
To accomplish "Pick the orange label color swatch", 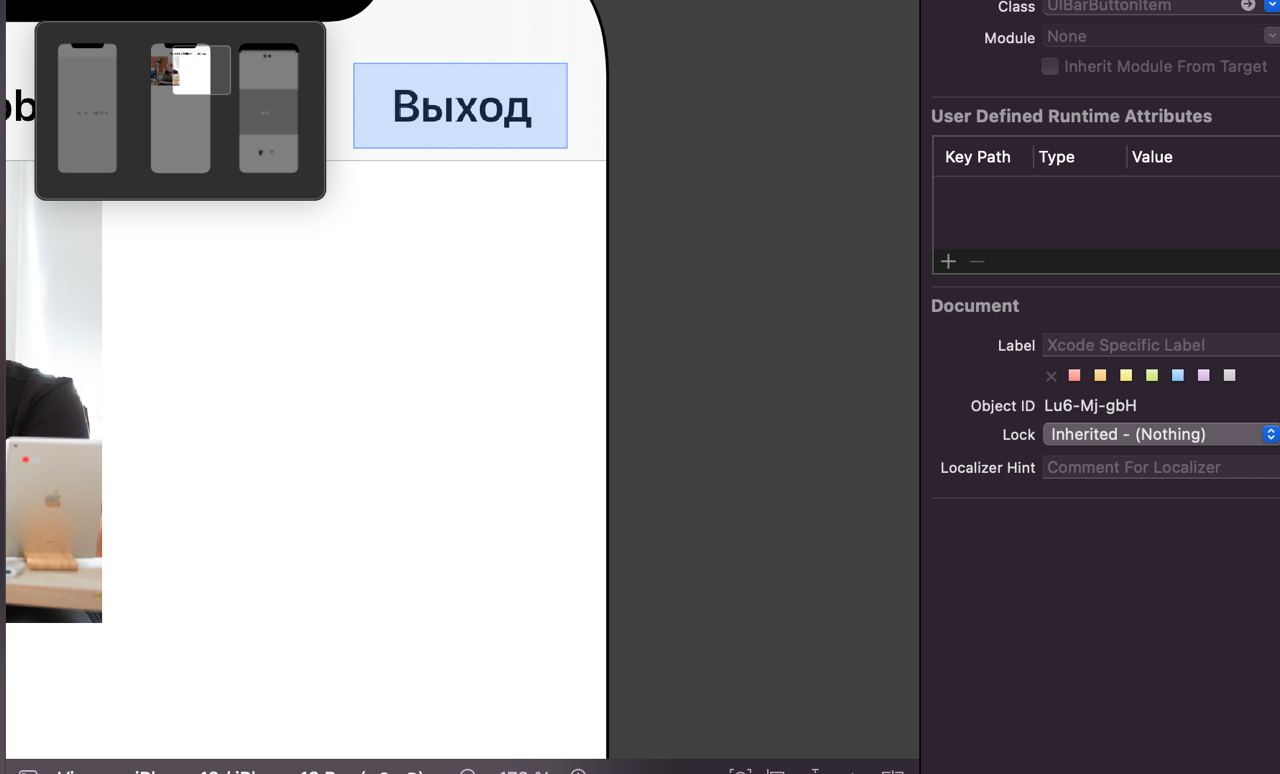I will pos(1100,376).
